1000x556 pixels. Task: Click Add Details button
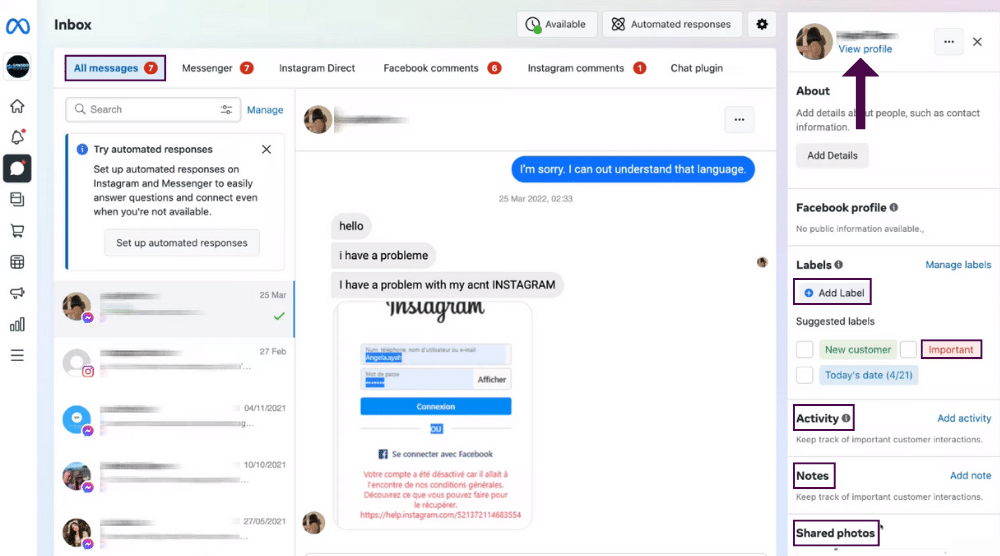832,156
